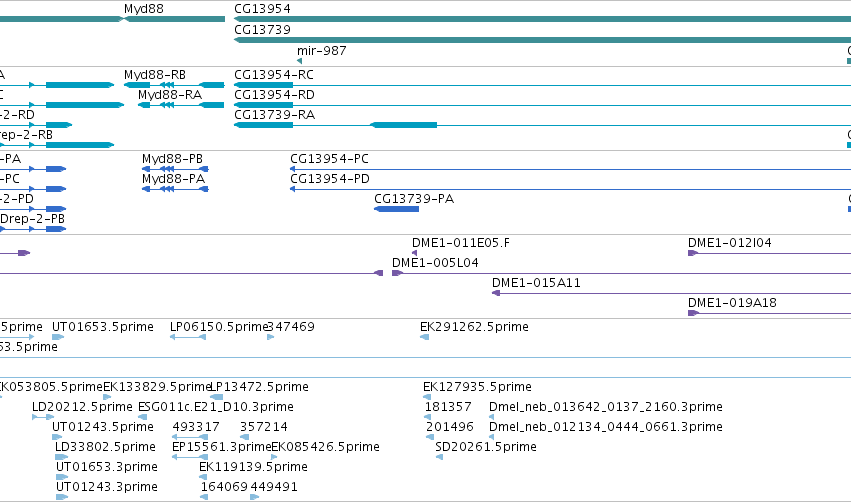Select the CG13739-RA second exon block
Viewport: 851px width, 502px height.
pyautogui.click(x=403, y=125)
